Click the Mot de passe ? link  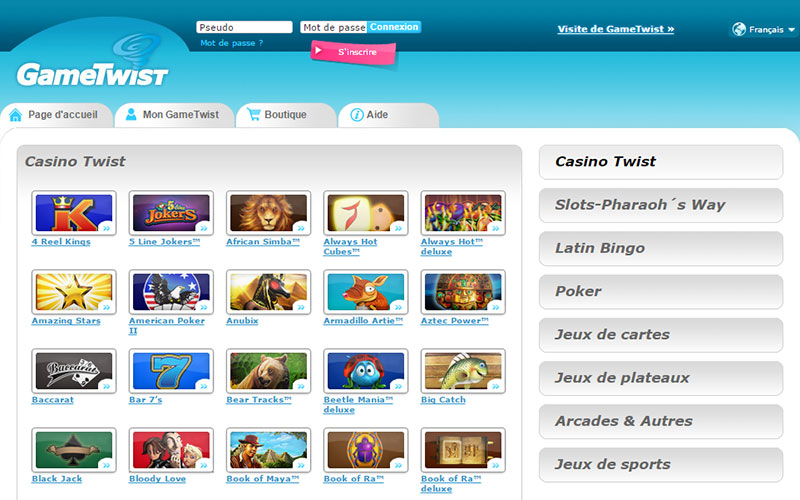232,43
